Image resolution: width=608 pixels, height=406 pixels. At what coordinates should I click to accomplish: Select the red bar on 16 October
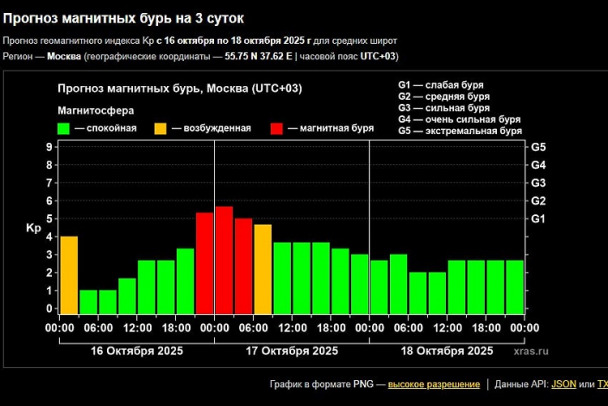204,263
